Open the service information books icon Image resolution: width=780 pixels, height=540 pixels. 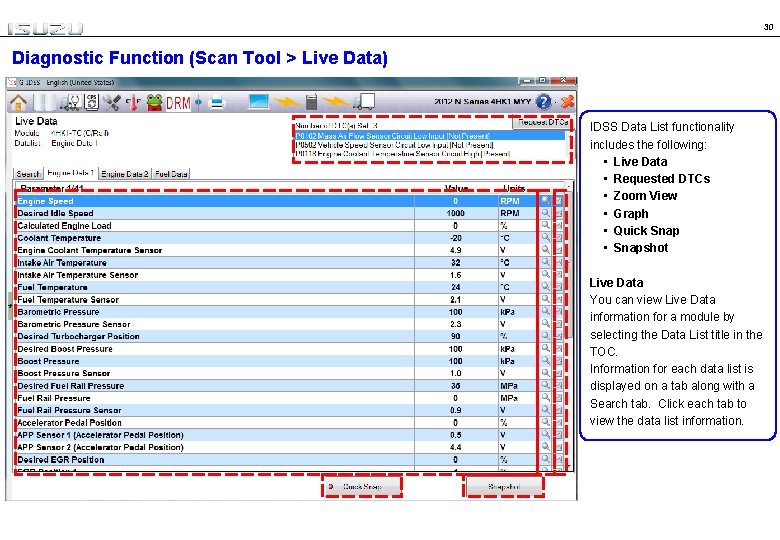pos(44,102)
